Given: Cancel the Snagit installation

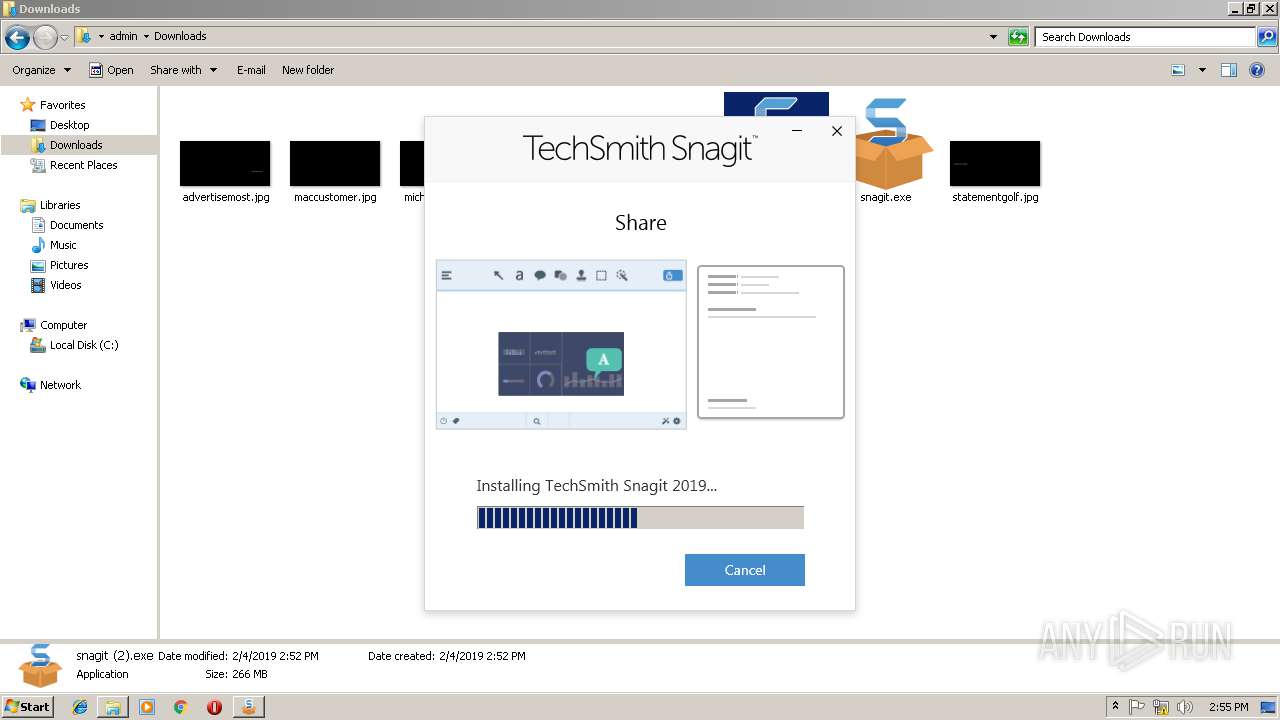Looking at the screenshot, I should pos(744,570).
